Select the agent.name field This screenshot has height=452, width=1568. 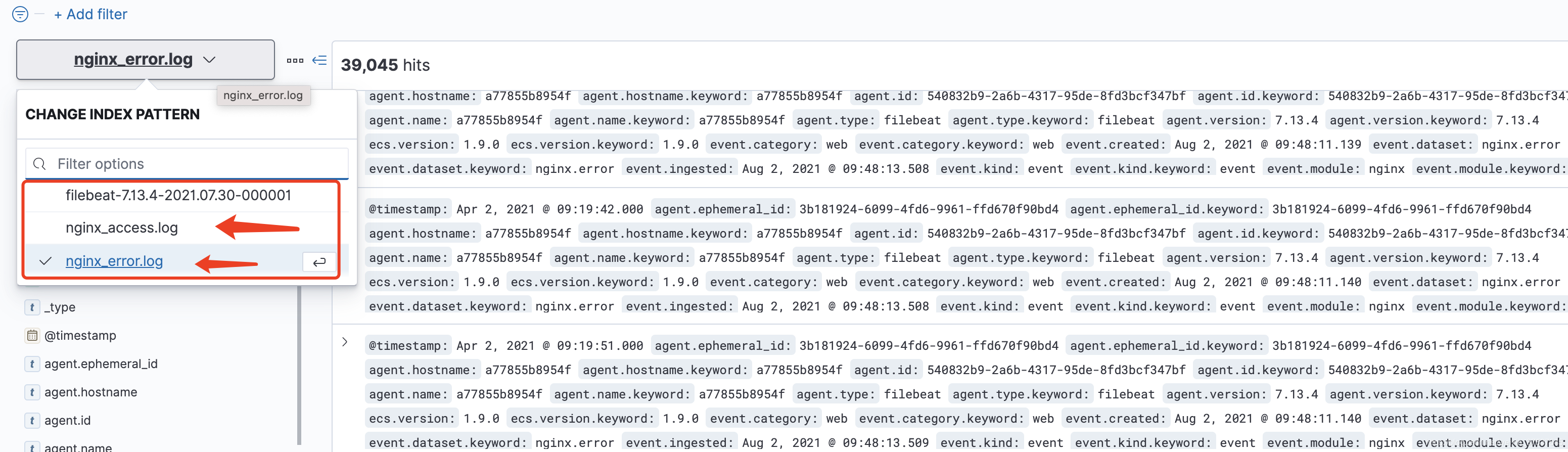[78, 447]
